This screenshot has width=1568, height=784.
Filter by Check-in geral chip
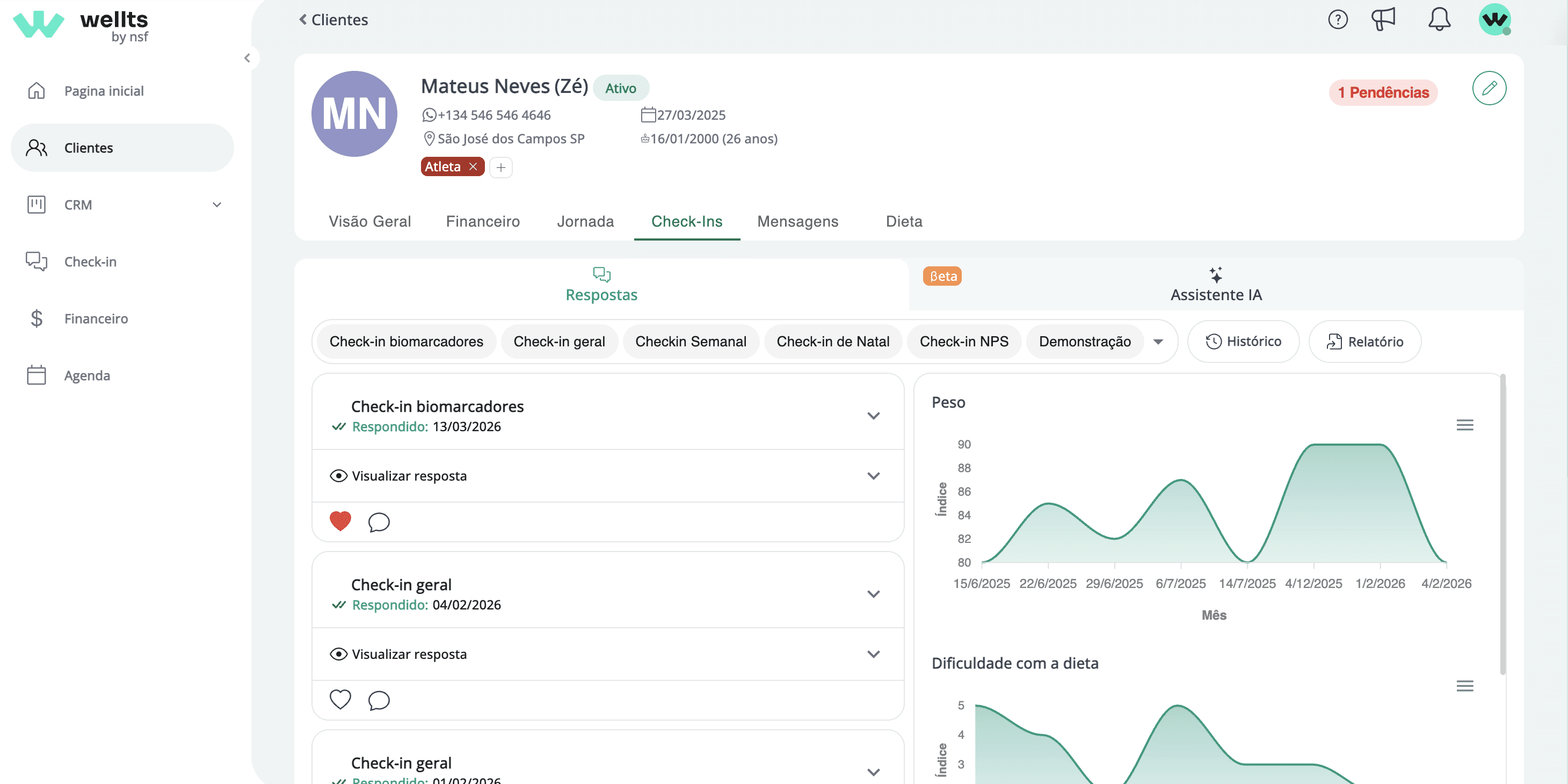tap(559, 342)
